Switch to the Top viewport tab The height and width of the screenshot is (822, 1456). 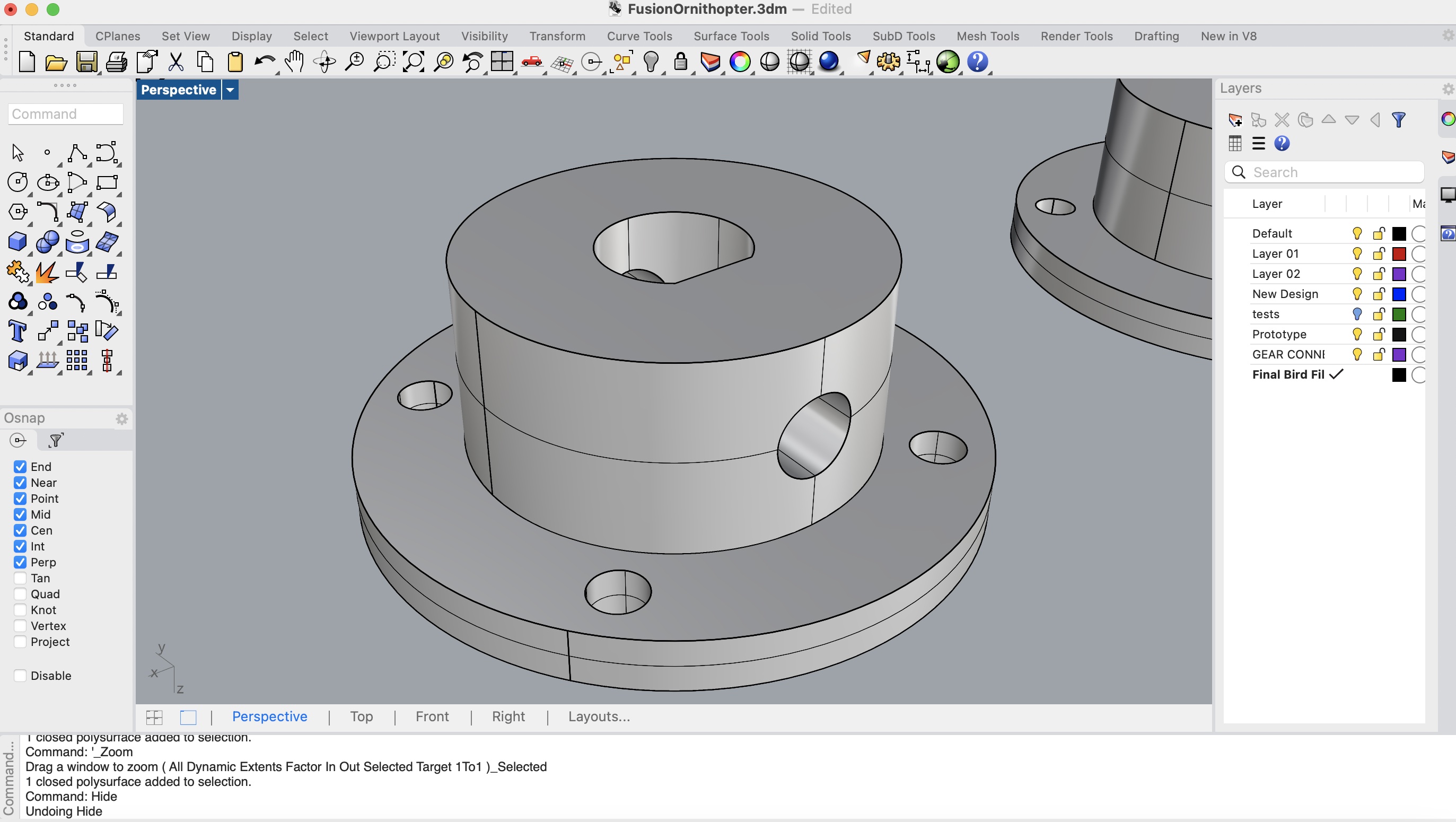tap(361, 717)
